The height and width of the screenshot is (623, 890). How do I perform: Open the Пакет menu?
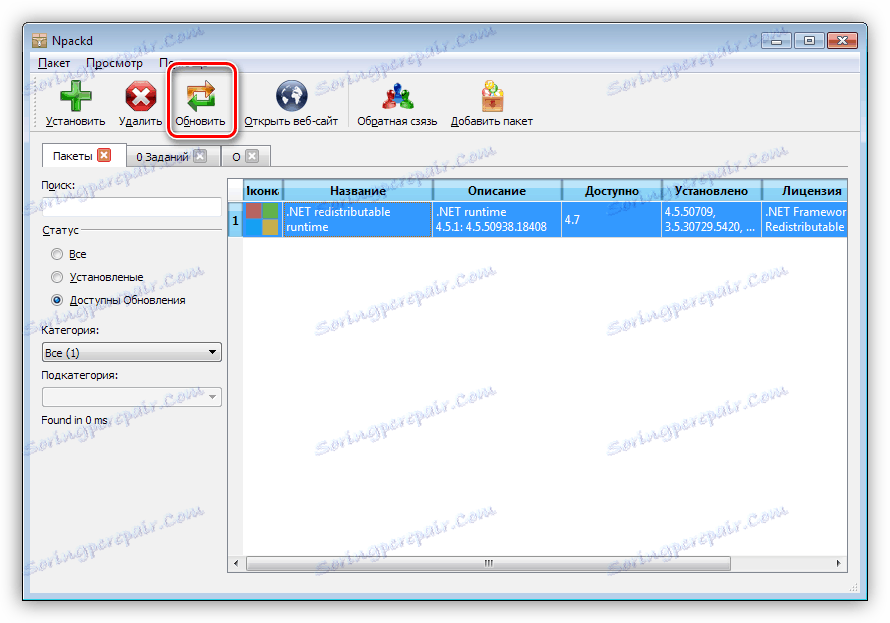[x=54, y=63]
